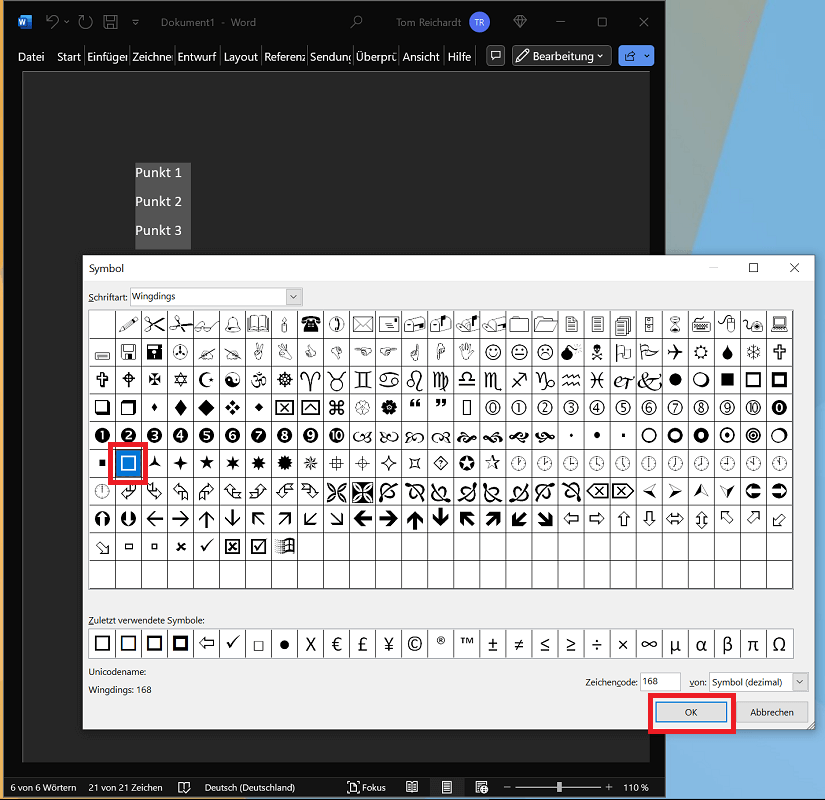Open the share button dropdown arrow
Image resolution: width=825 pixels, height=800 pixels.
pyautogui.click(x=647, y=56)
